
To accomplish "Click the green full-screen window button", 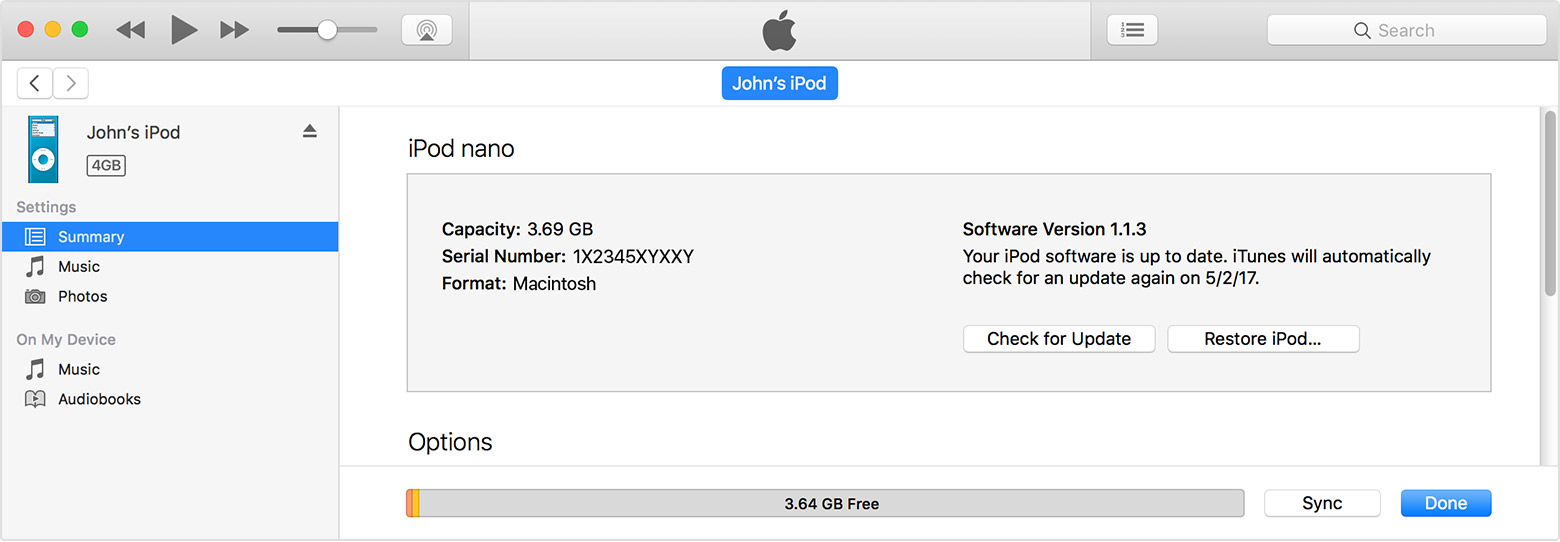I will [x=79, y=30].
